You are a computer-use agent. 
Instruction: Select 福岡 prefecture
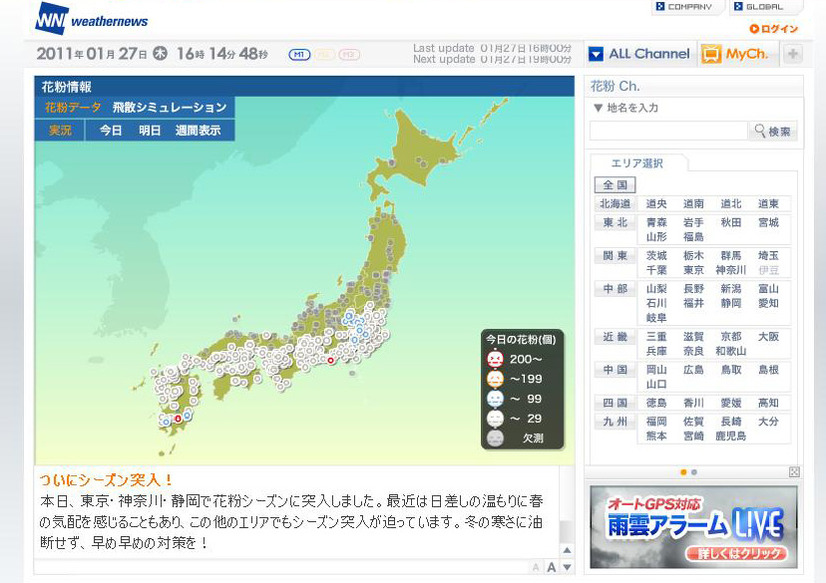click(656, 422)
